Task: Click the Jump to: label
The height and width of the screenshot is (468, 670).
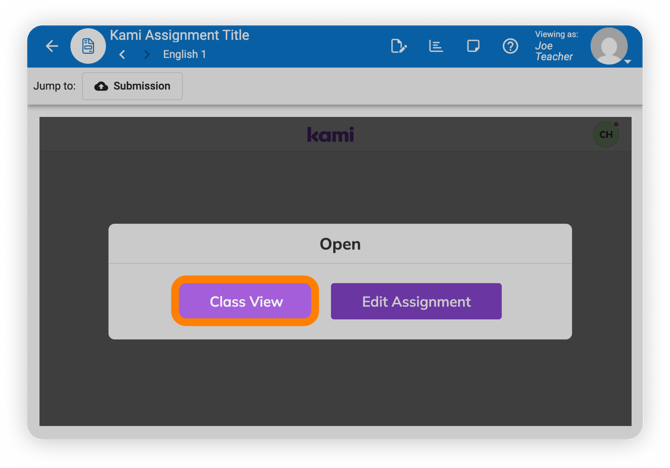Action: coord(55,86)
